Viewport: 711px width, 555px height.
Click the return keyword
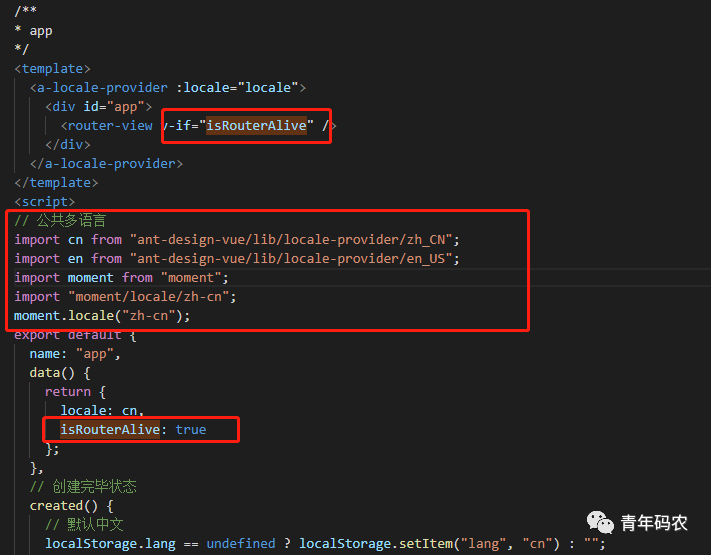click(68, 392)
